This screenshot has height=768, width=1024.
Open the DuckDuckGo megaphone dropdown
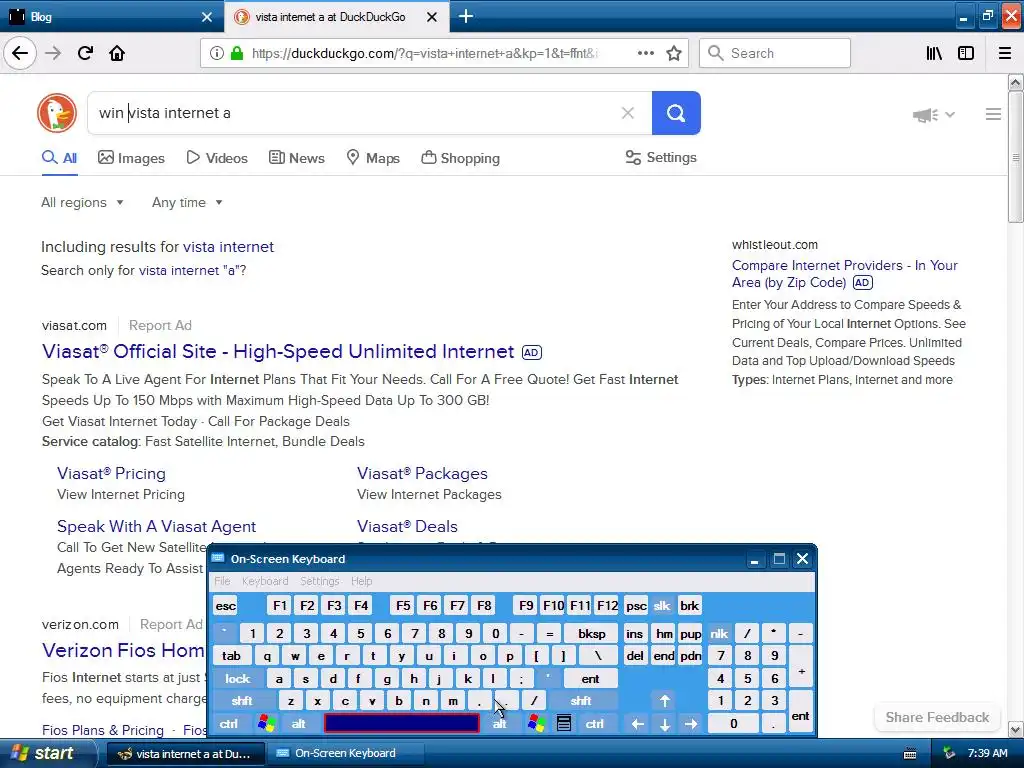coord(934,115)
